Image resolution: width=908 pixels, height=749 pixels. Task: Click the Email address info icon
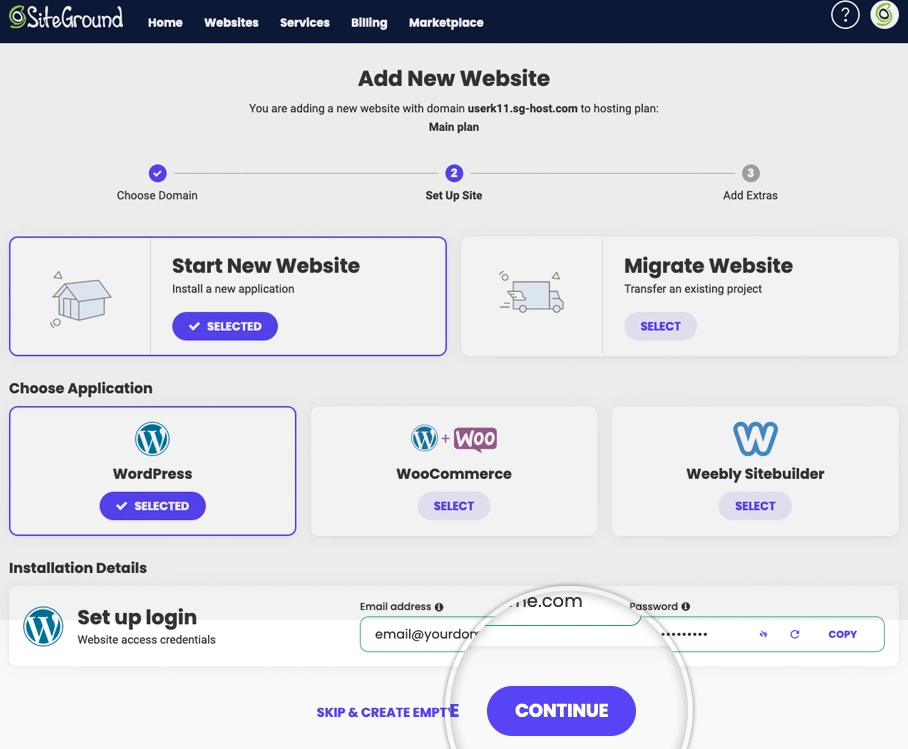point(439,607)
